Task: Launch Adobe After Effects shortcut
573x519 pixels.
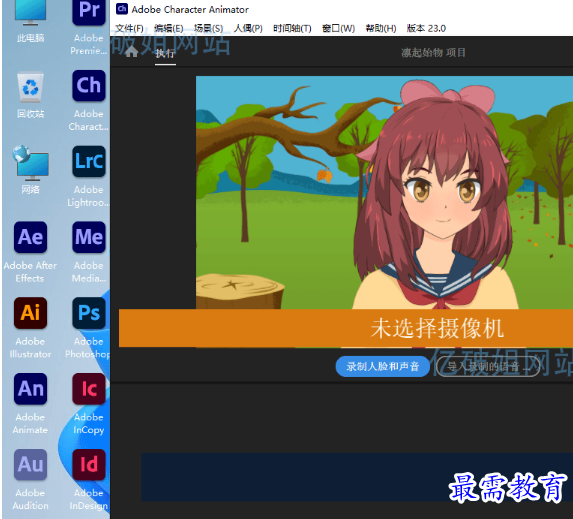Action: 30,252
